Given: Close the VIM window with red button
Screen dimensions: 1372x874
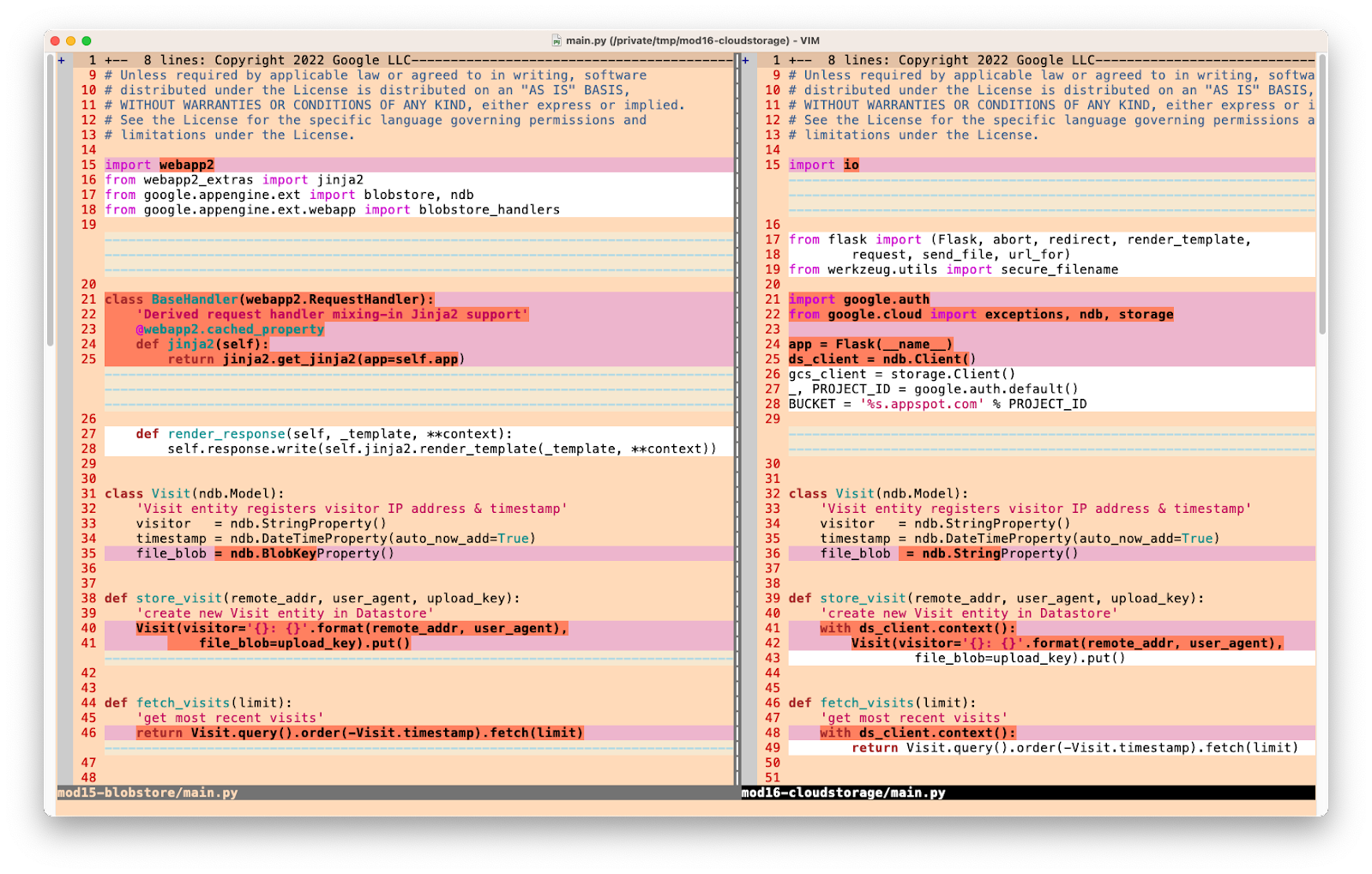Looking at the screenshot, I should point(56,40).
